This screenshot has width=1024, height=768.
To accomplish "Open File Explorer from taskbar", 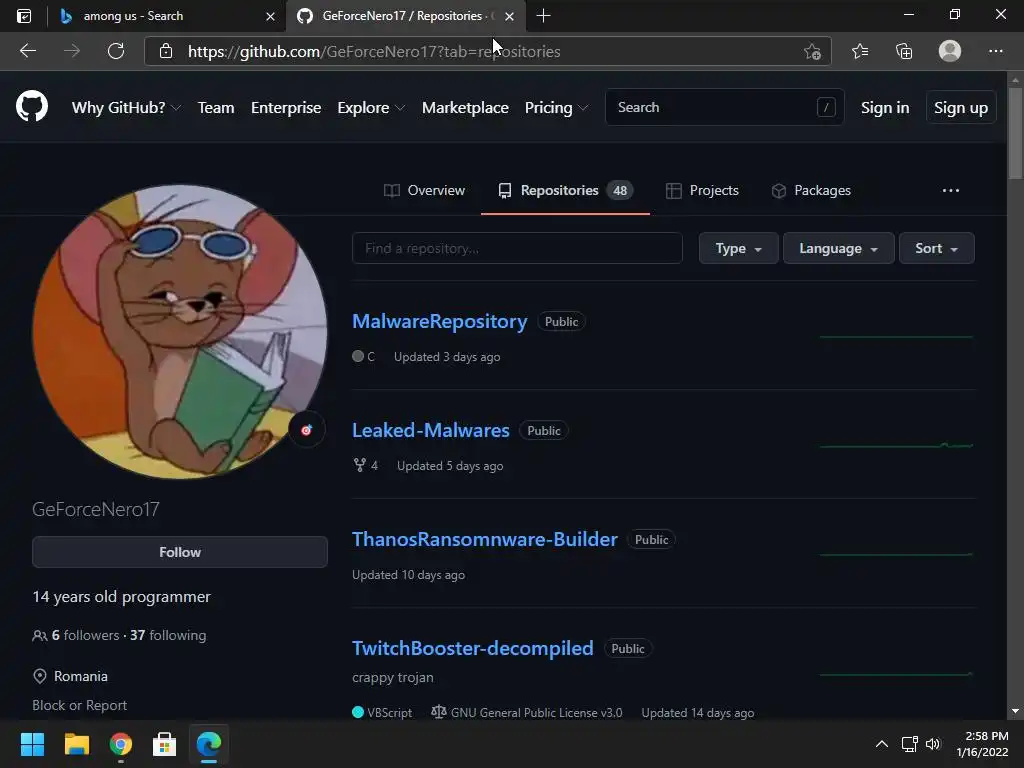I will pyautogui.click(x=76, y=744).
